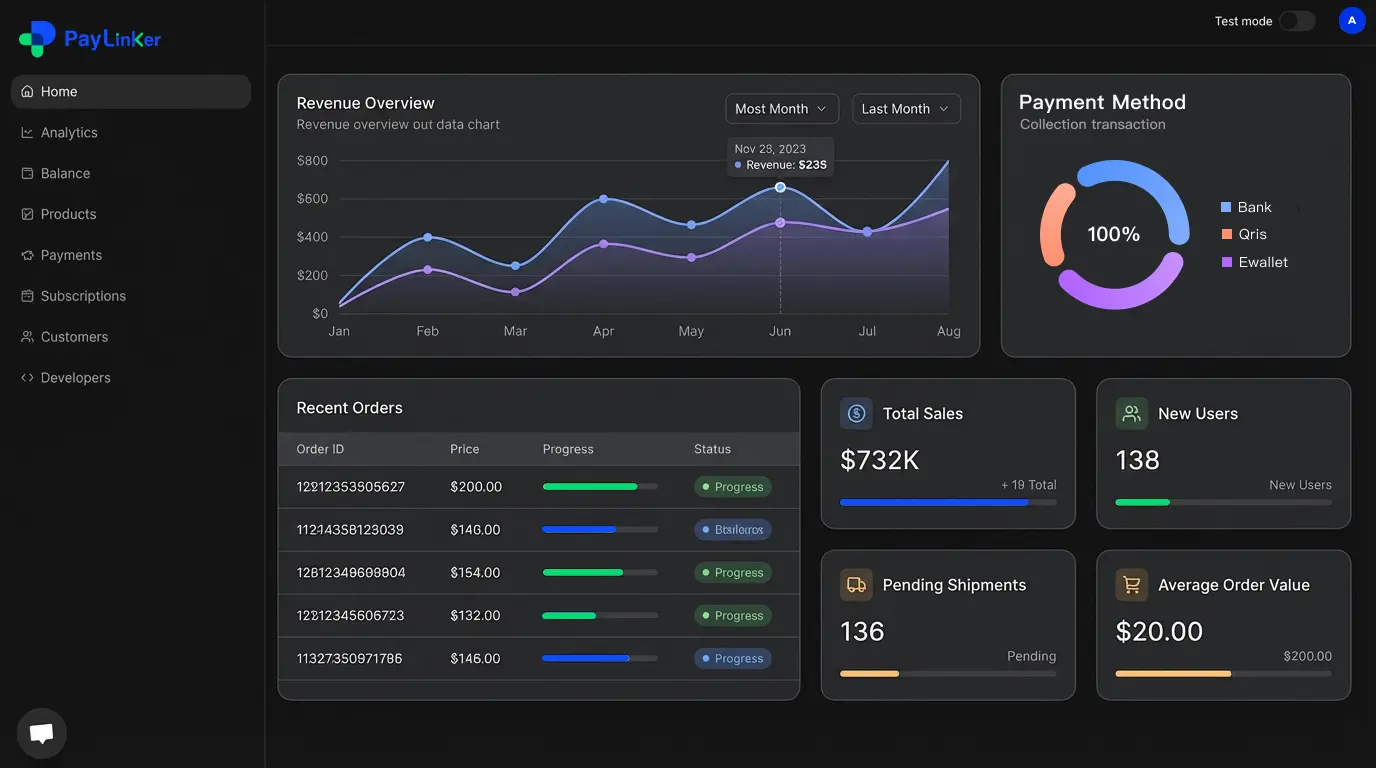Click the avatar button in top right corner
Image resolution: width=1376 pixels, height=768 pixels.
pyautogui.click(x=1352, y=20)
